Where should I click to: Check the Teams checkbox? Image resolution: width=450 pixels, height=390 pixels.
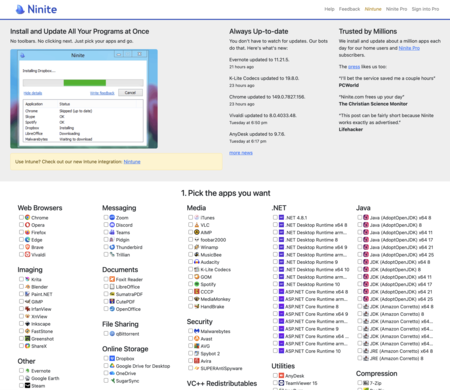(106, 232)
